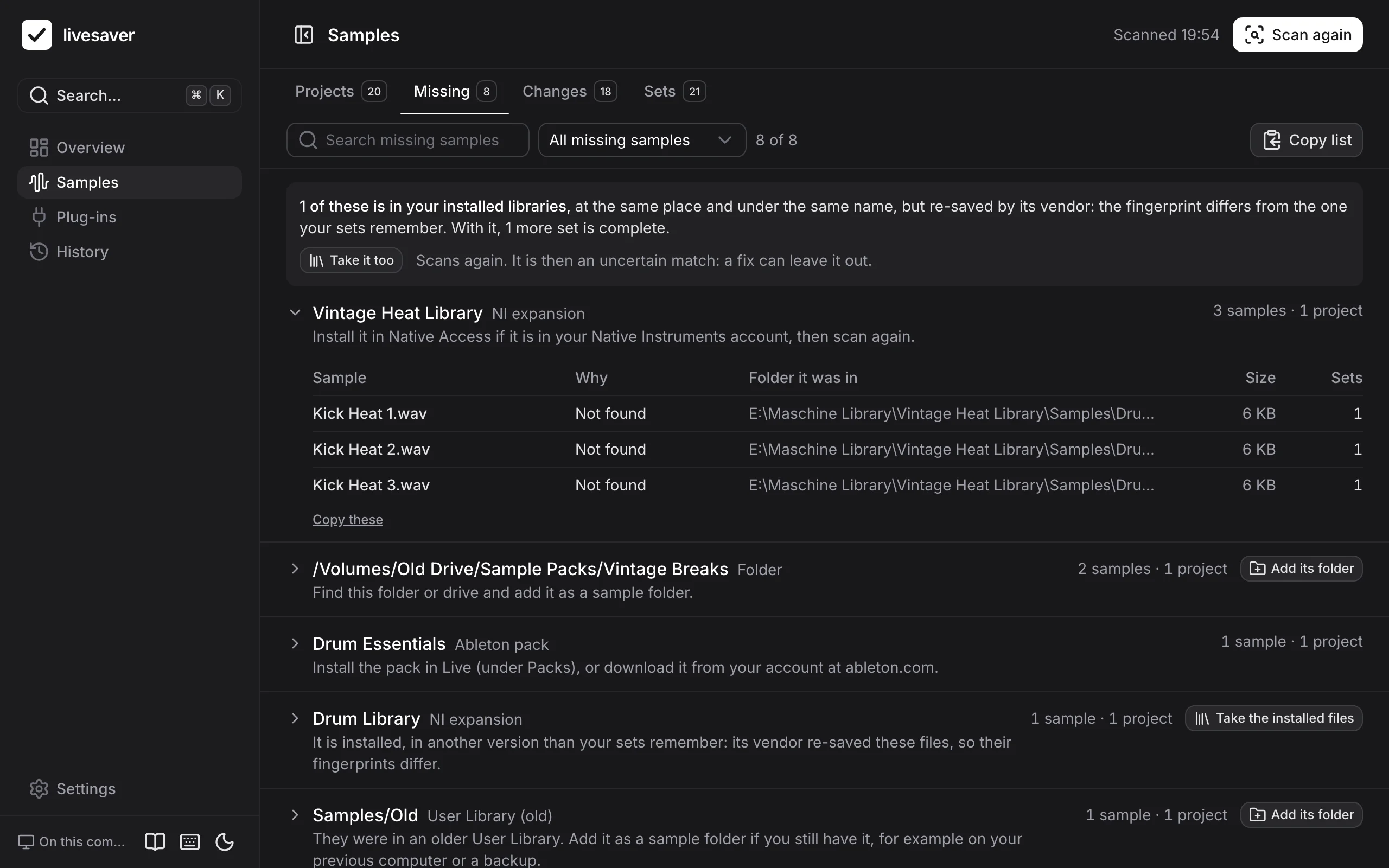Open Settings in the sidebar
This screenshot has height=868, width=1389.
(x=130, y=789)
